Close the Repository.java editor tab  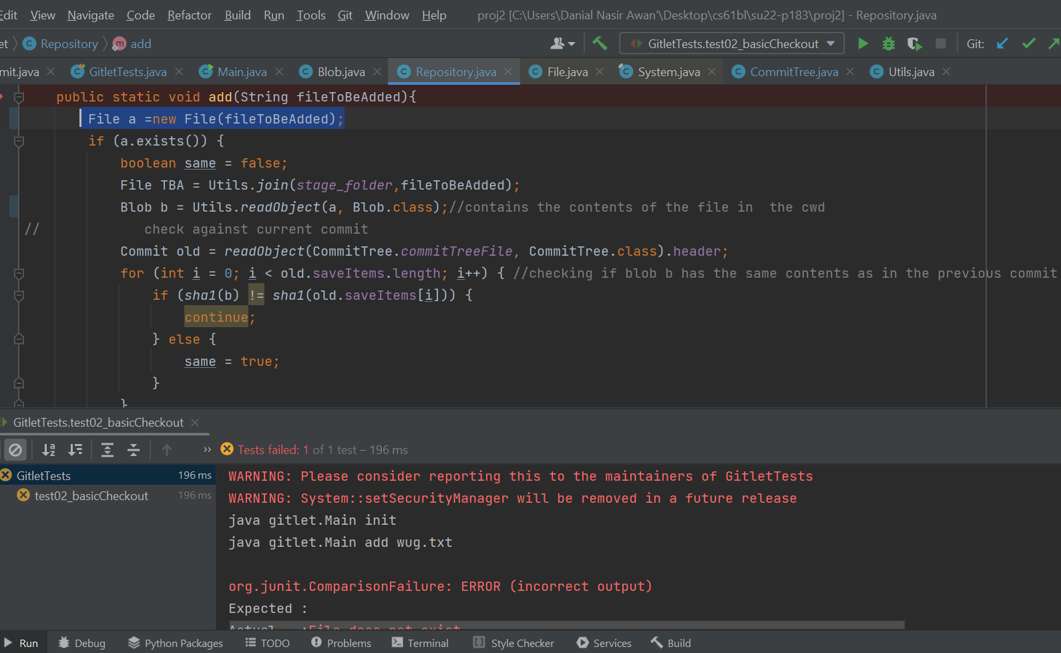point(508,72)
